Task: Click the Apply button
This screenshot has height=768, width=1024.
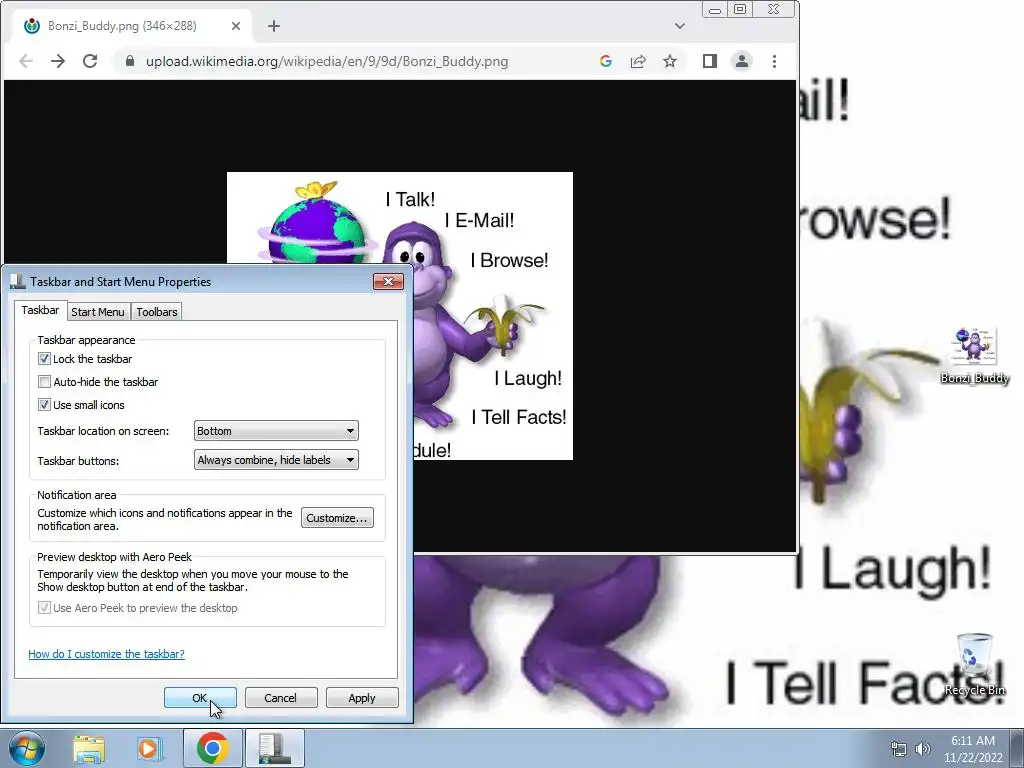Action: coord(362,697)
